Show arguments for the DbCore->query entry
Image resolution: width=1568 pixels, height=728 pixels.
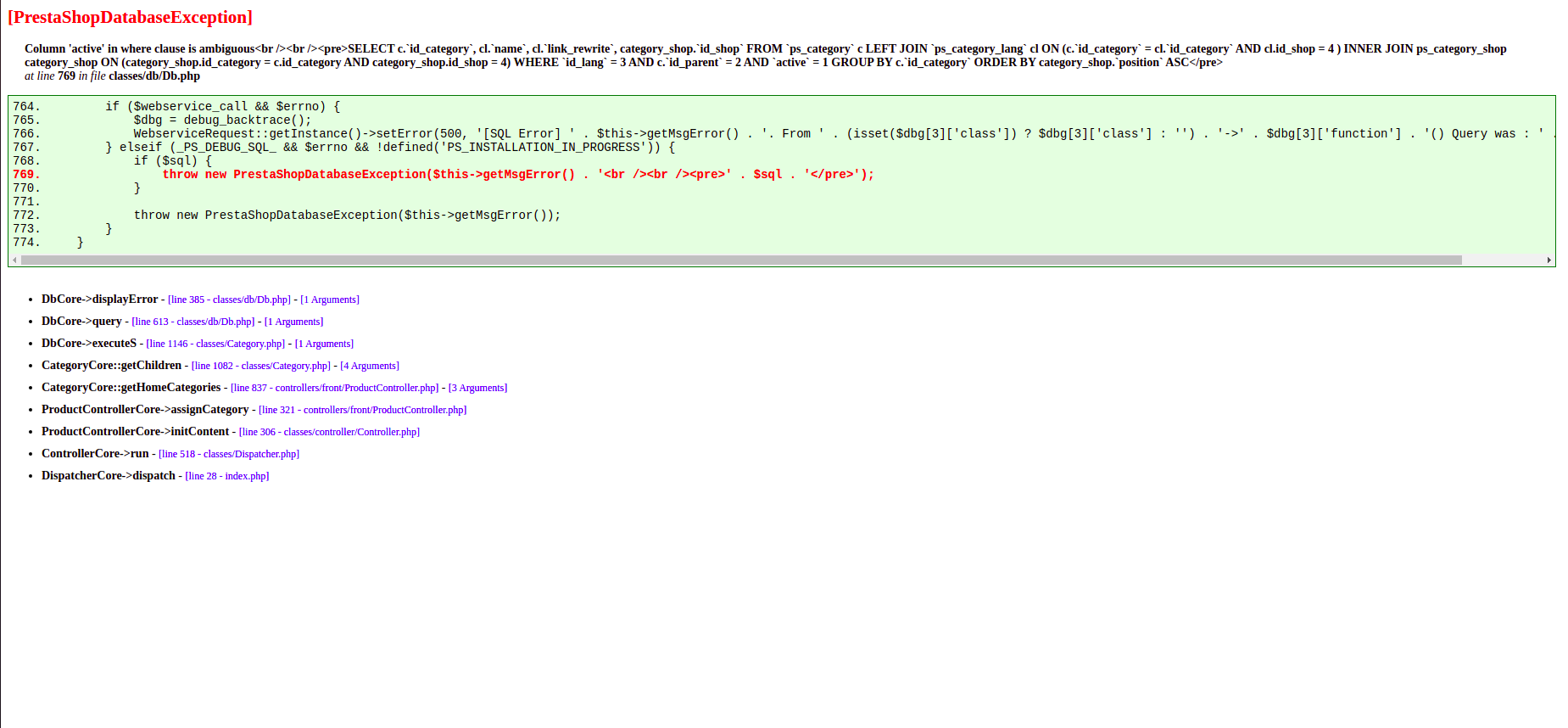293,322
